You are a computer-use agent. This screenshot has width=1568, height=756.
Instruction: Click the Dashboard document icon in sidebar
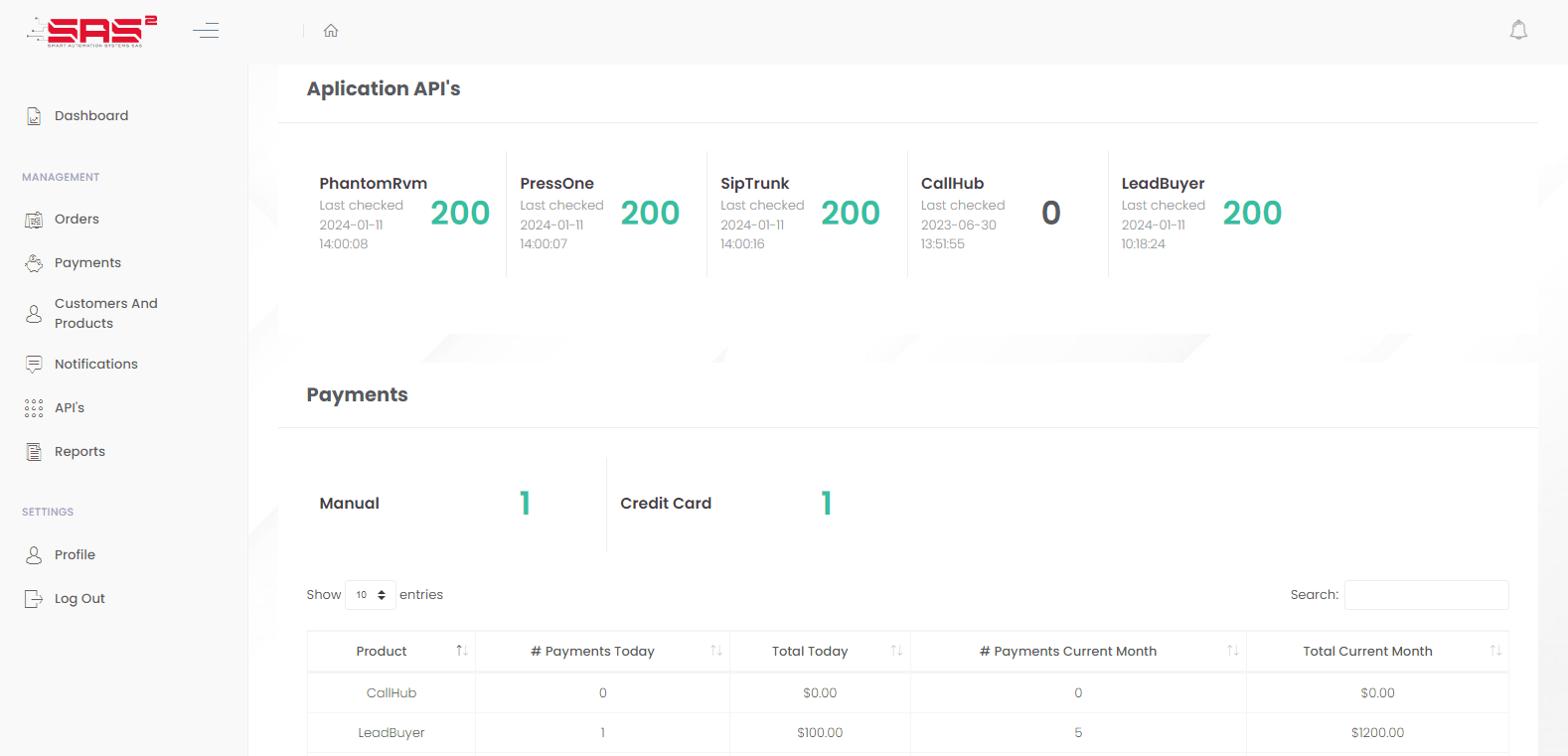pyautogui.click(x=34, y=116)
